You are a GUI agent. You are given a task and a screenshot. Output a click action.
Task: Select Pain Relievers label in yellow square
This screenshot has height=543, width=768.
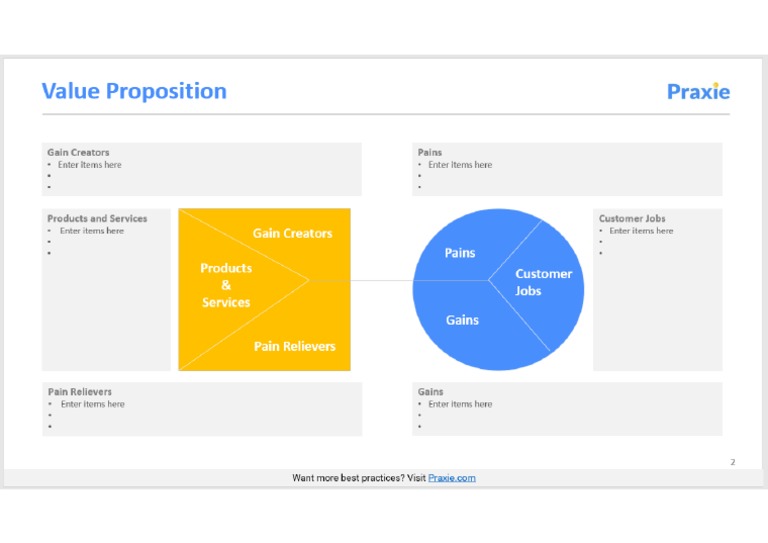point(294,346)
